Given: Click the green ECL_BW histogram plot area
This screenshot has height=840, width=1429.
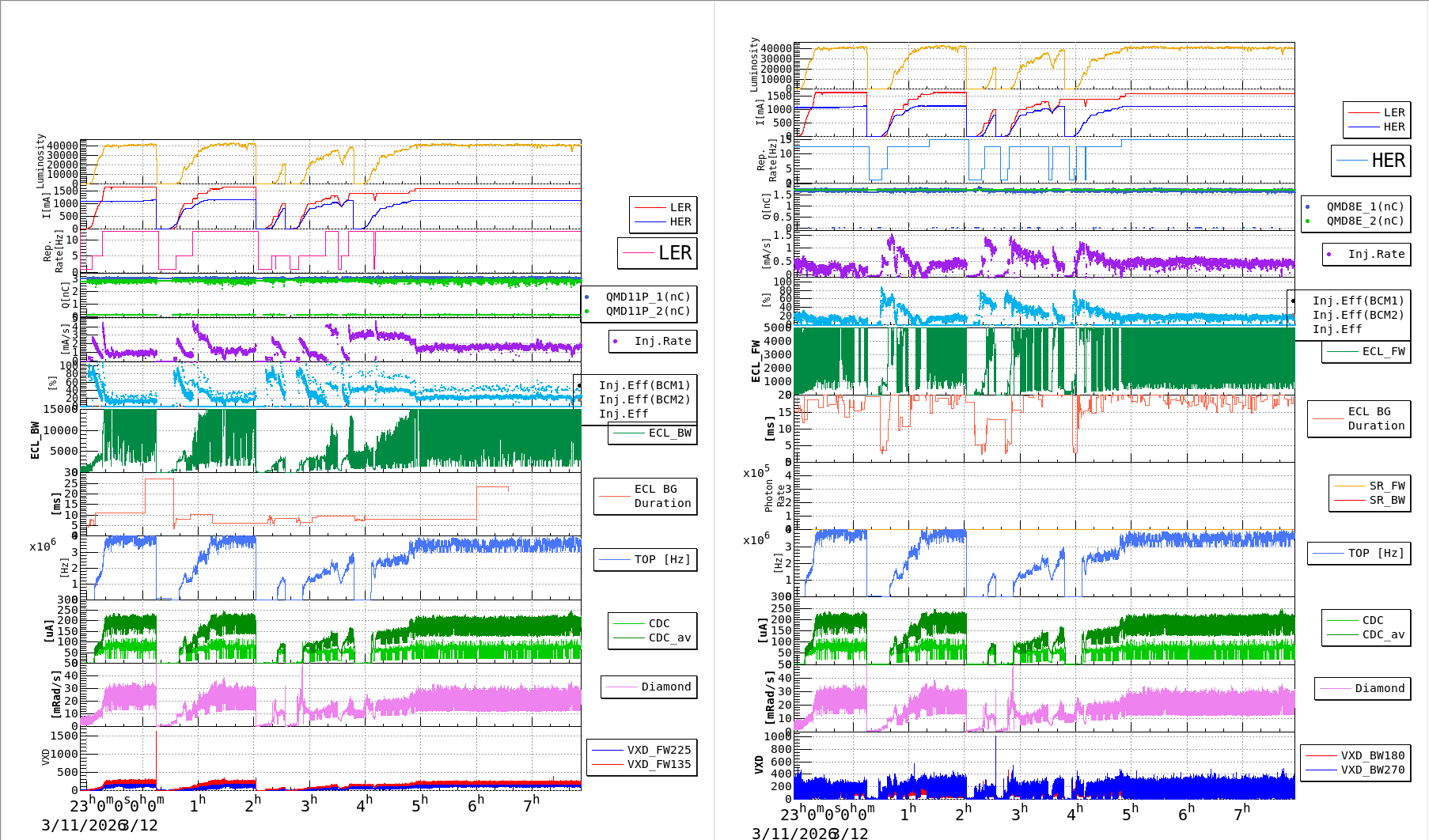Looking at the screenshot, I should [332, 440].
